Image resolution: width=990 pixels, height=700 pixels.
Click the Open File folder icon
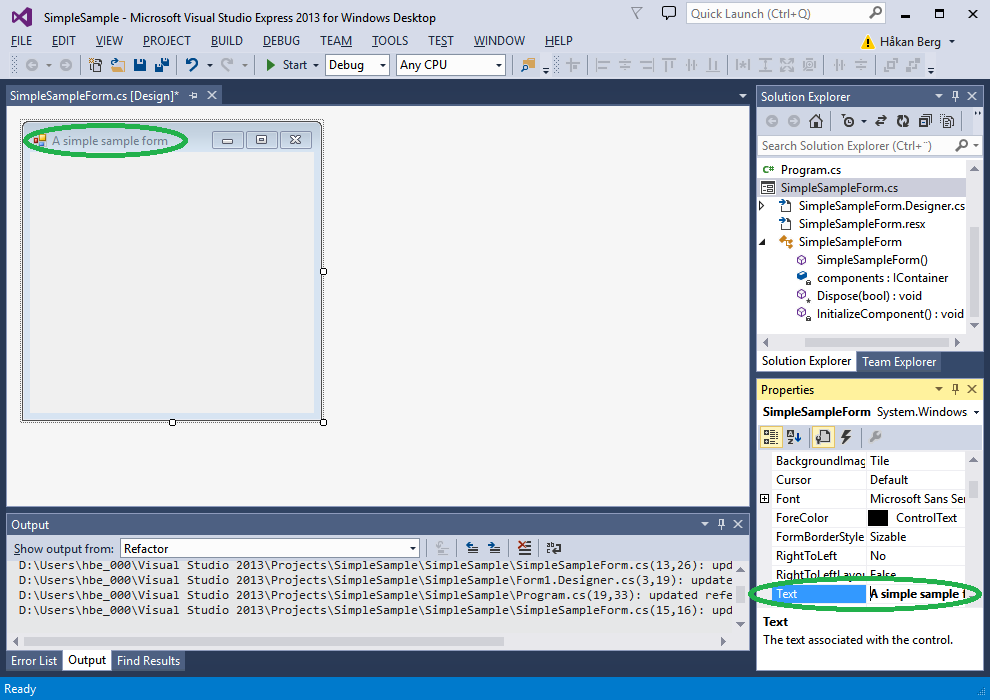click(117, 64)
